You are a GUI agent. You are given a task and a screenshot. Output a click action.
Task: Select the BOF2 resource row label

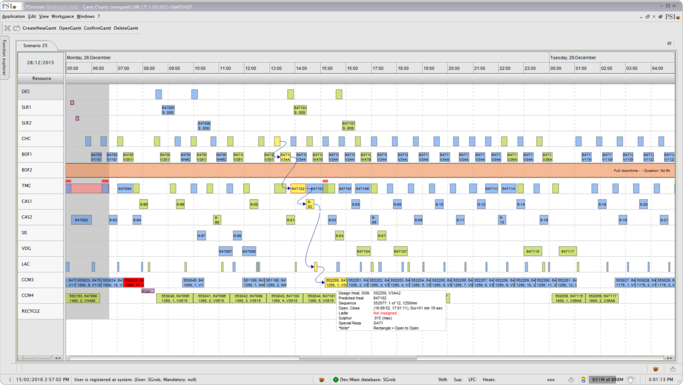pyautogui.click(x=41, y=170)
